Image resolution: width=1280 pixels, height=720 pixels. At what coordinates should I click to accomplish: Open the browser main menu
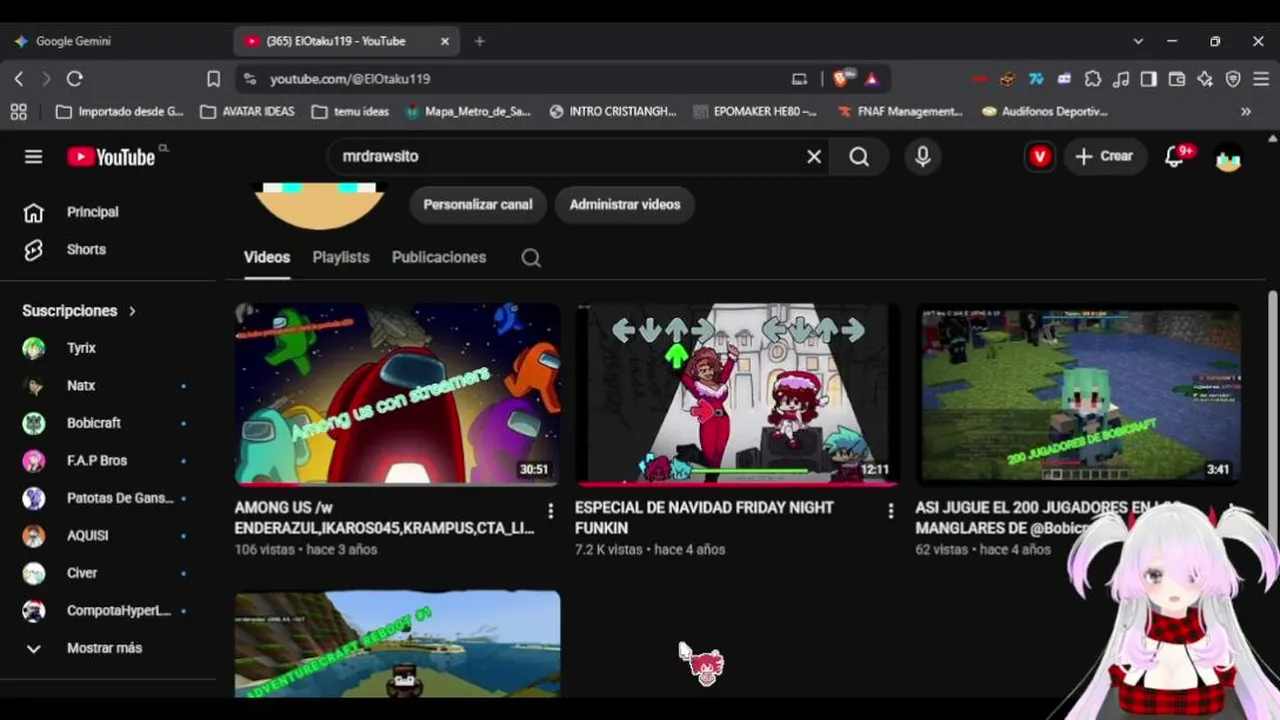click(x=1260, y=79)
